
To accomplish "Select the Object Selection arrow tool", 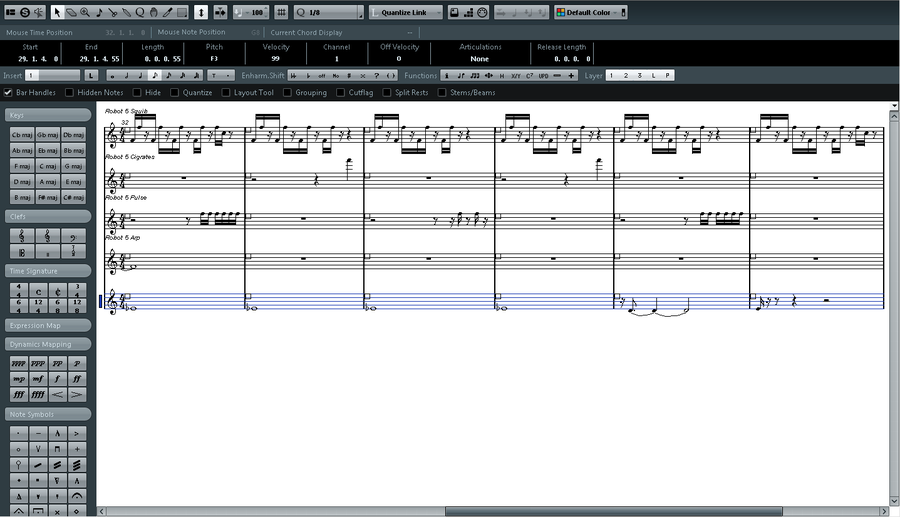I will click(56, 12).
